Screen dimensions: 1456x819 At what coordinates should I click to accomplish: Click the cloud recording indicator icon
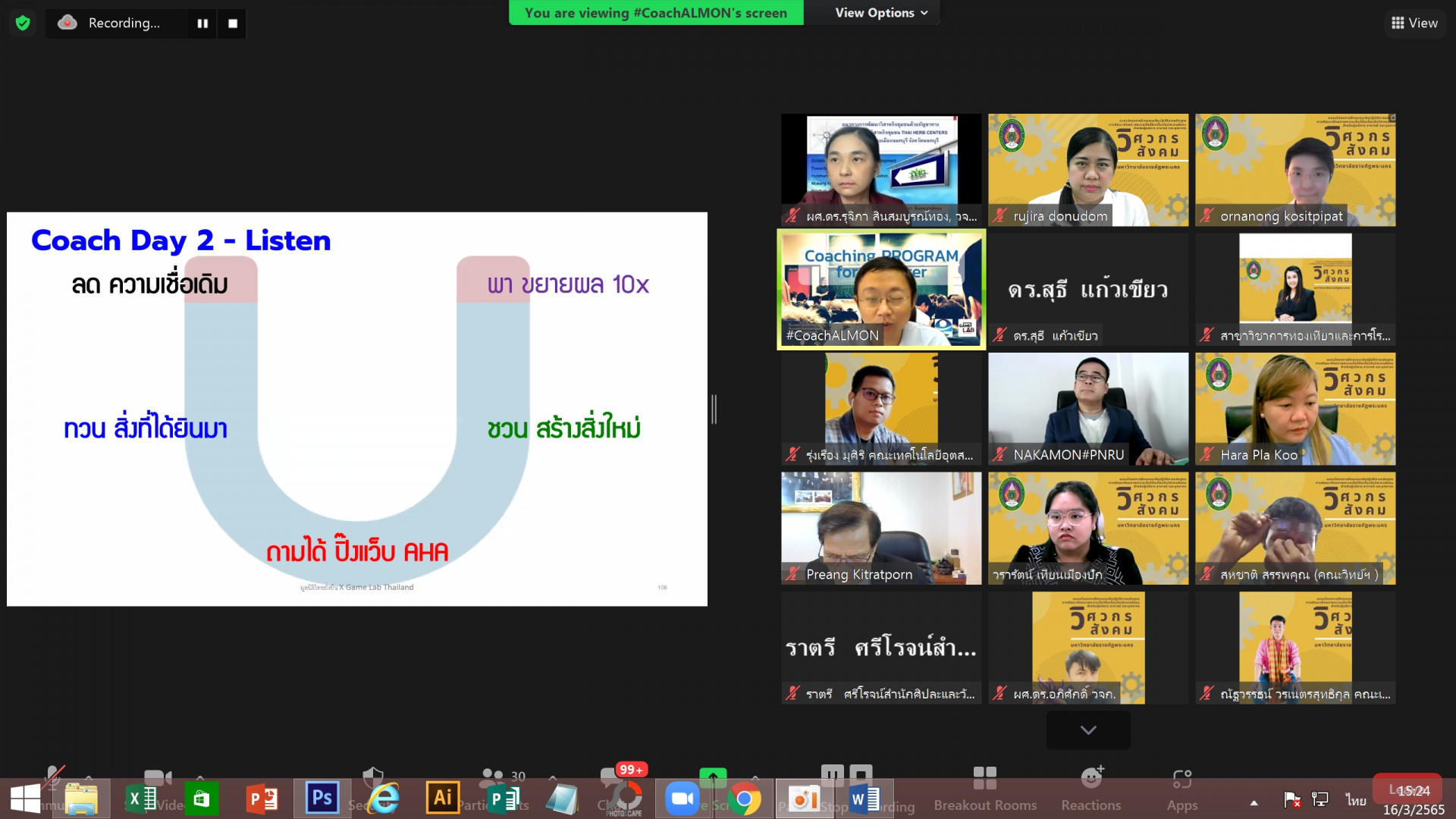[67, 23]
